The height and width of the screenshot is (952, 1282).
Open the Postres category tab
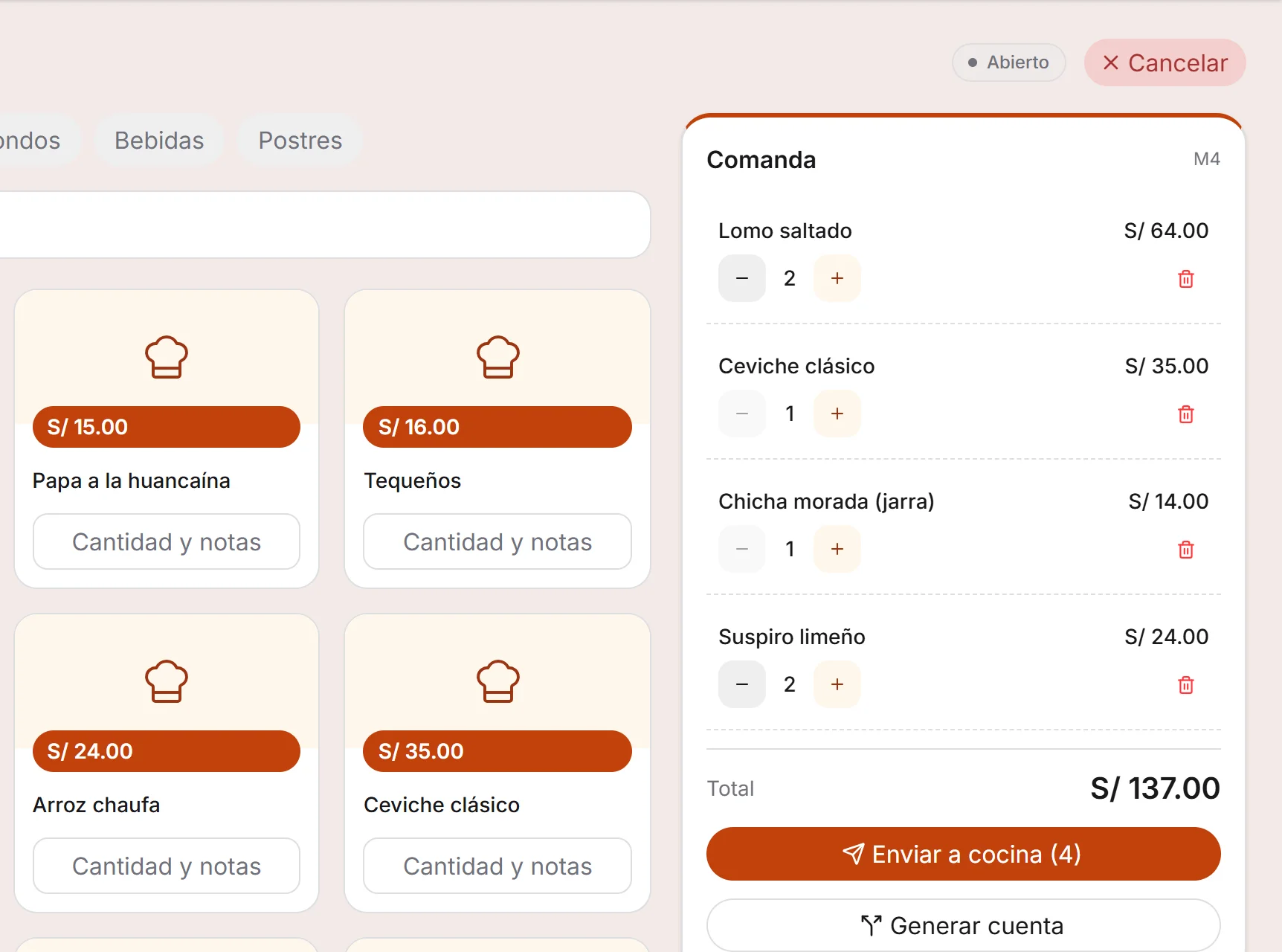pos(300,140)
